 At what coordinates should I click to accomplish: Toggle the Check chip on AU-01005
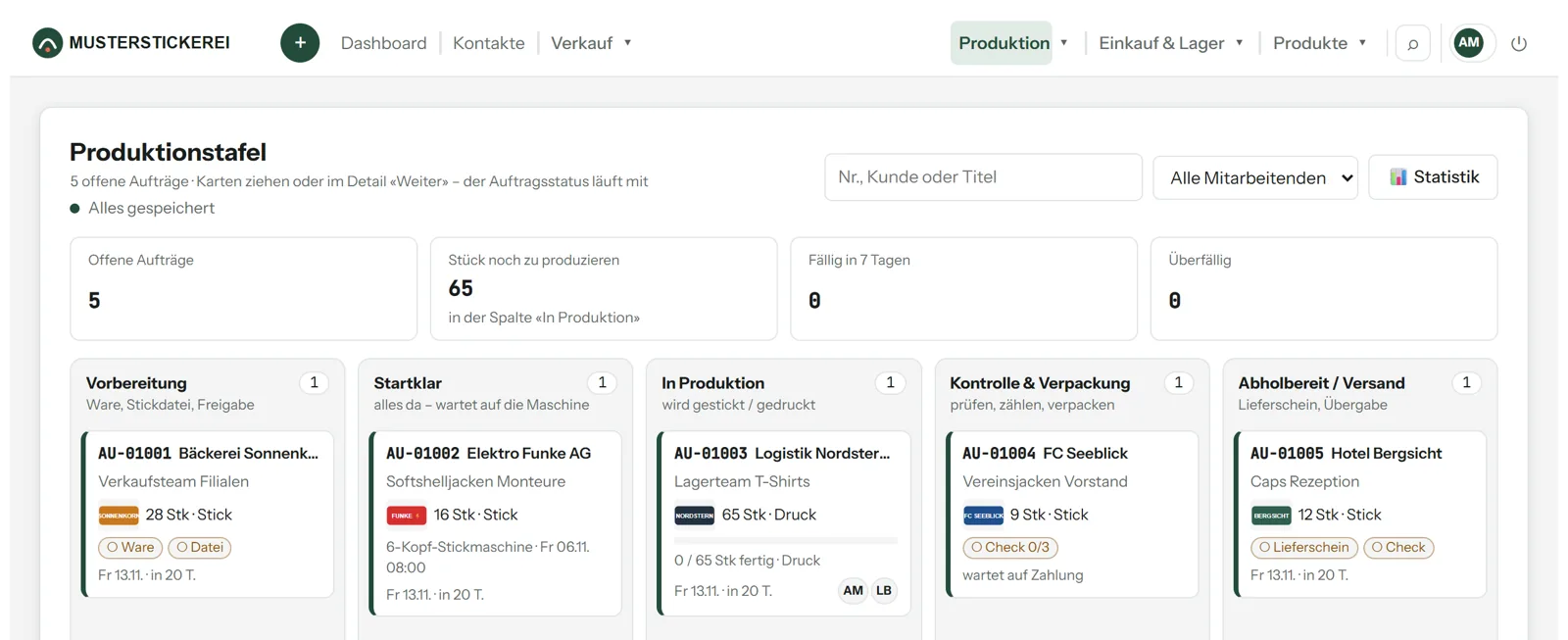[x=1398, y=547]
